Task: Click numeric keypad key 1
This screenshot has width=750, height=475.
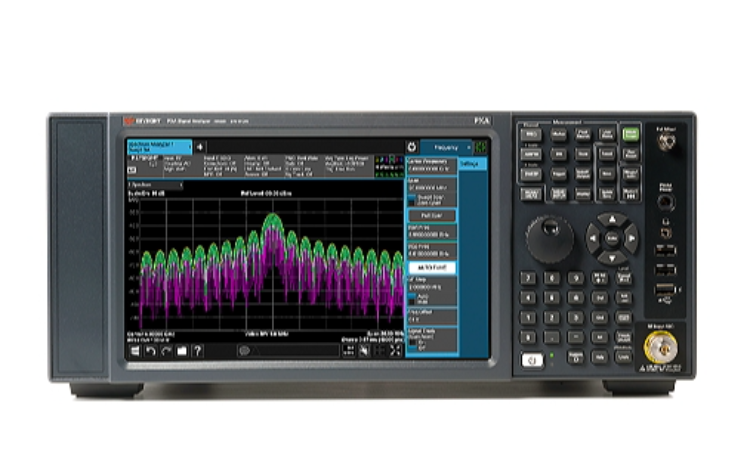Action: [x=528, y=317]
